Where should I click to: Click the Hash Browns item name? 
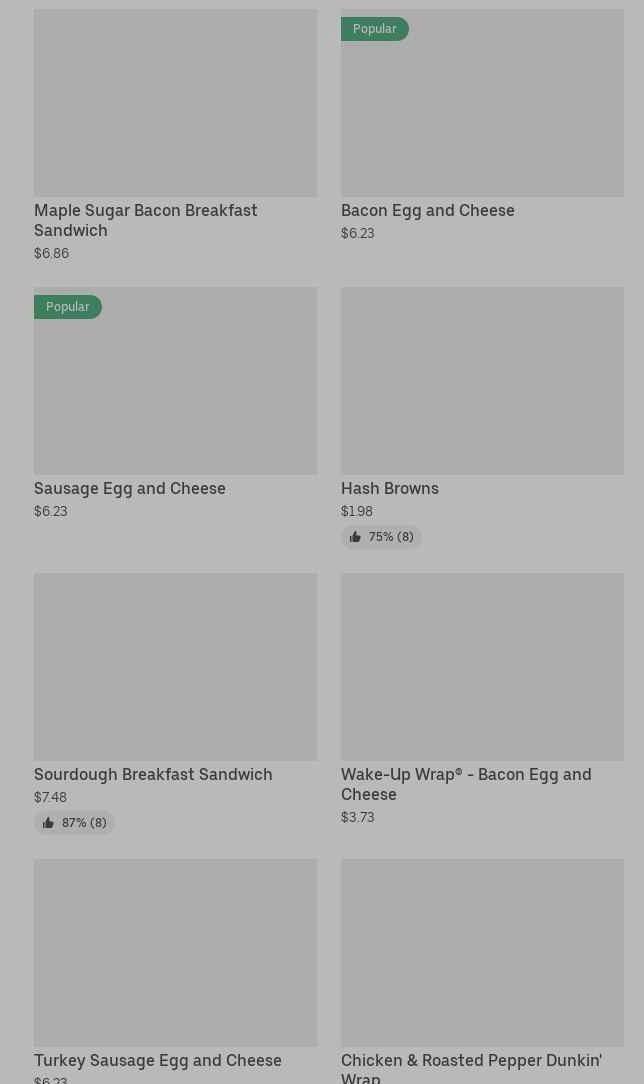(389, 488)
